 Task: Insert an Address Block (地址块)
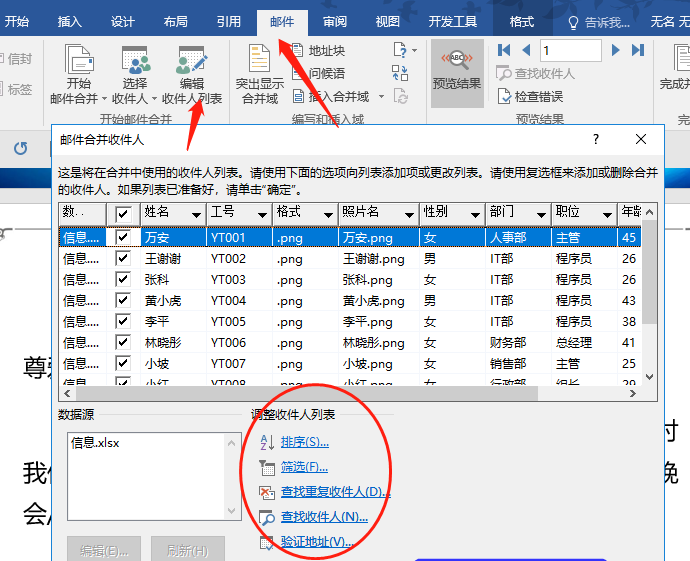click(x=319, y=51)
